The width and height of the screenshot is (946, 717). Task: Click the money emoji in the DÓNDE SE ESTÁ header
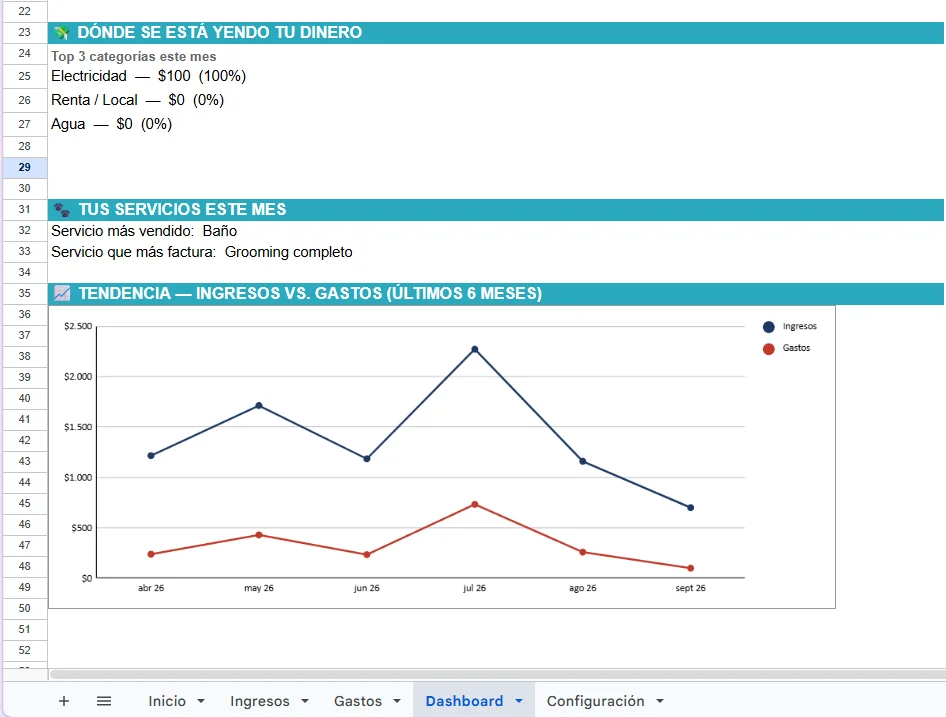click(62, 33)
